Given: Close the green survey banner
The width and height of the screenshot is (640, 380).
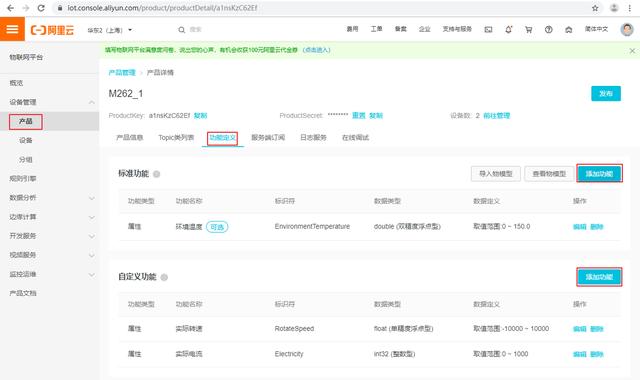Looking at the screenshot, I should (632, 51).
